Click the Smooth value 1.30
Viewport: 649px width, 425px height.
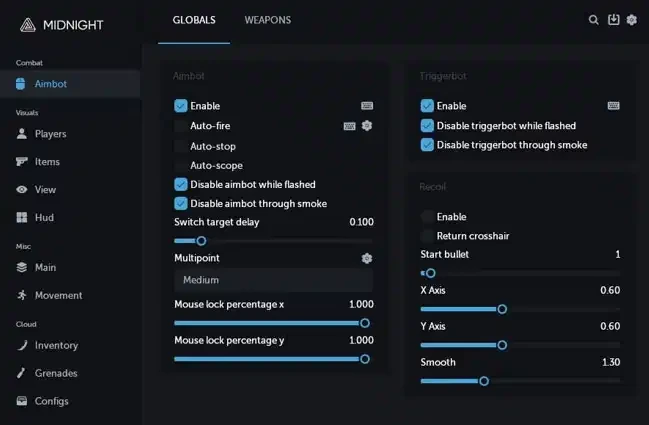(611, 363)
